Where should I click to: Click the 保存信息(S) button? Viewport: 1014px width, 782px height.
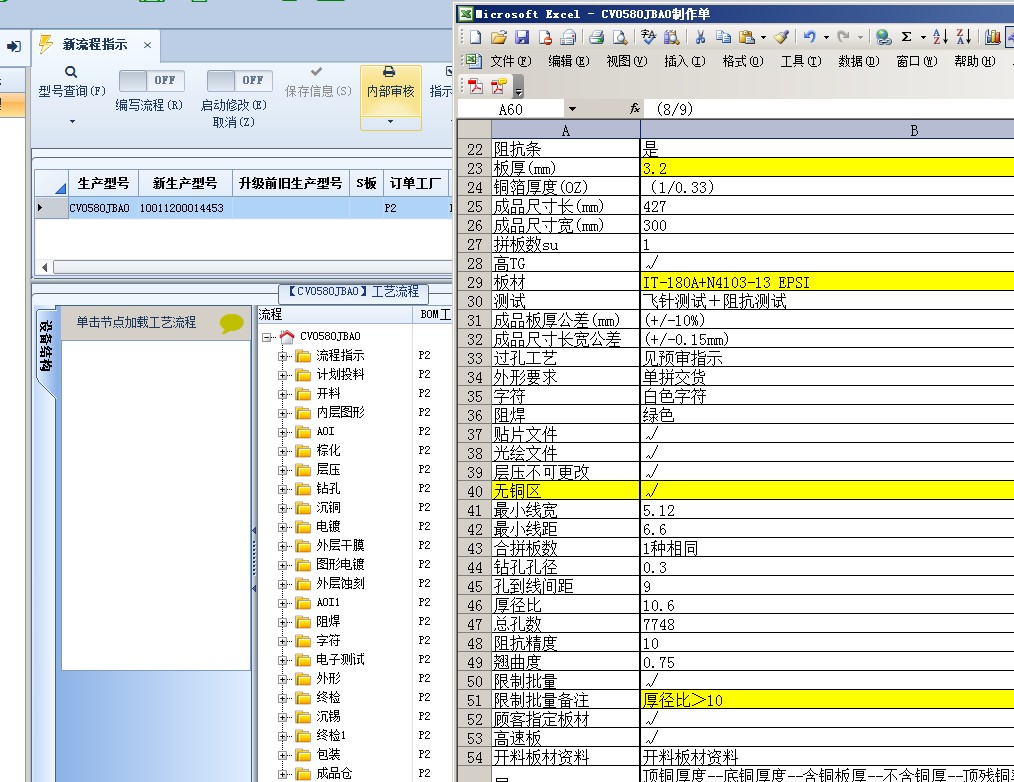click(x=318, y=82)
